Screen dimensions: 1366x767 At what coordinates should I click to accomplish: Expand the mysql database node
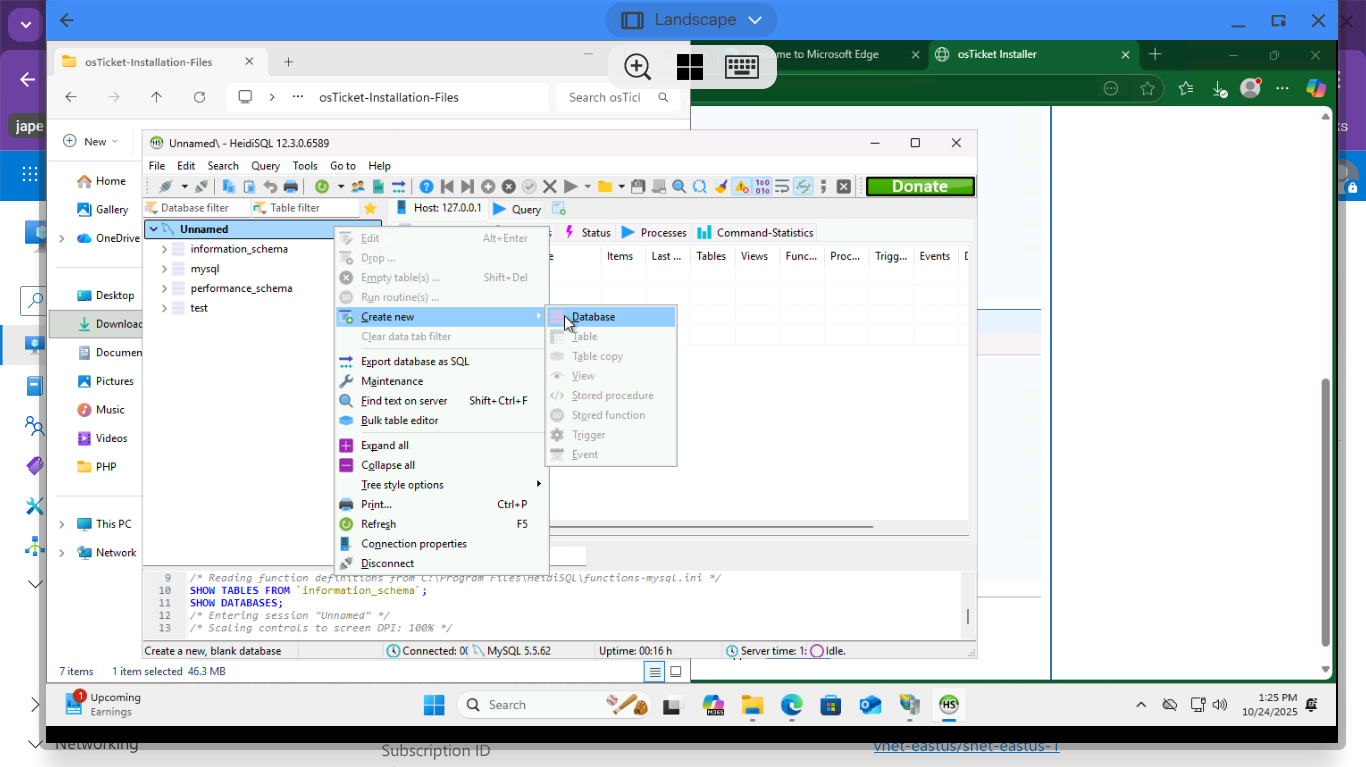point(165,269)
